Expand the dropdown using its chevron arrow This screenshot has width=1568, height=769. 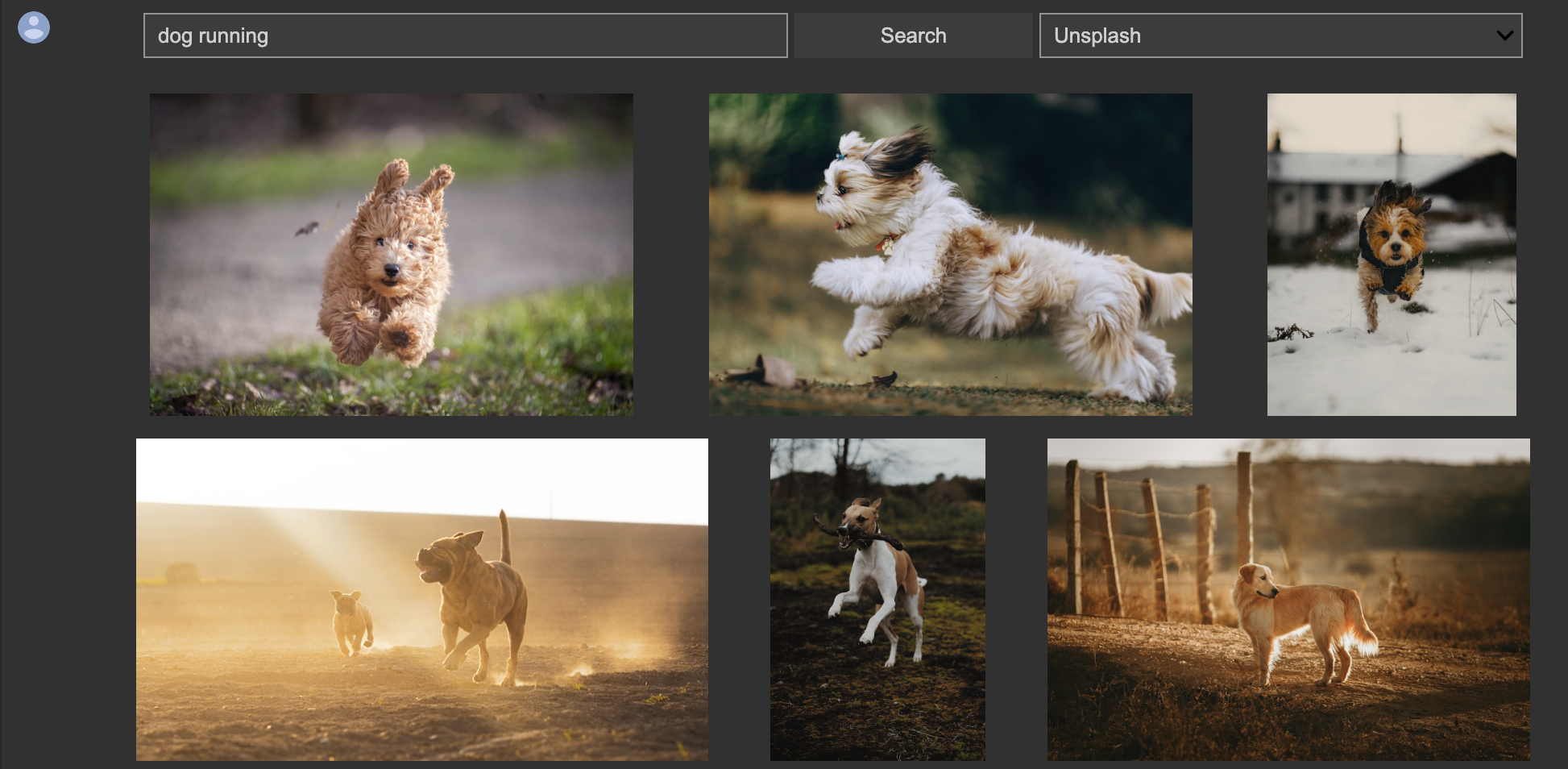1504,35
